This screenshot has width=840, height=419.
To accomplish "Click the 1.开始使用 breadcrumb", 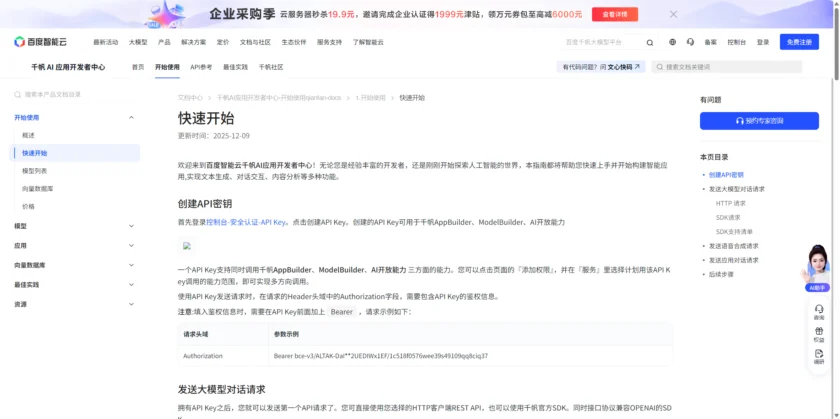I will click(370, 98).
